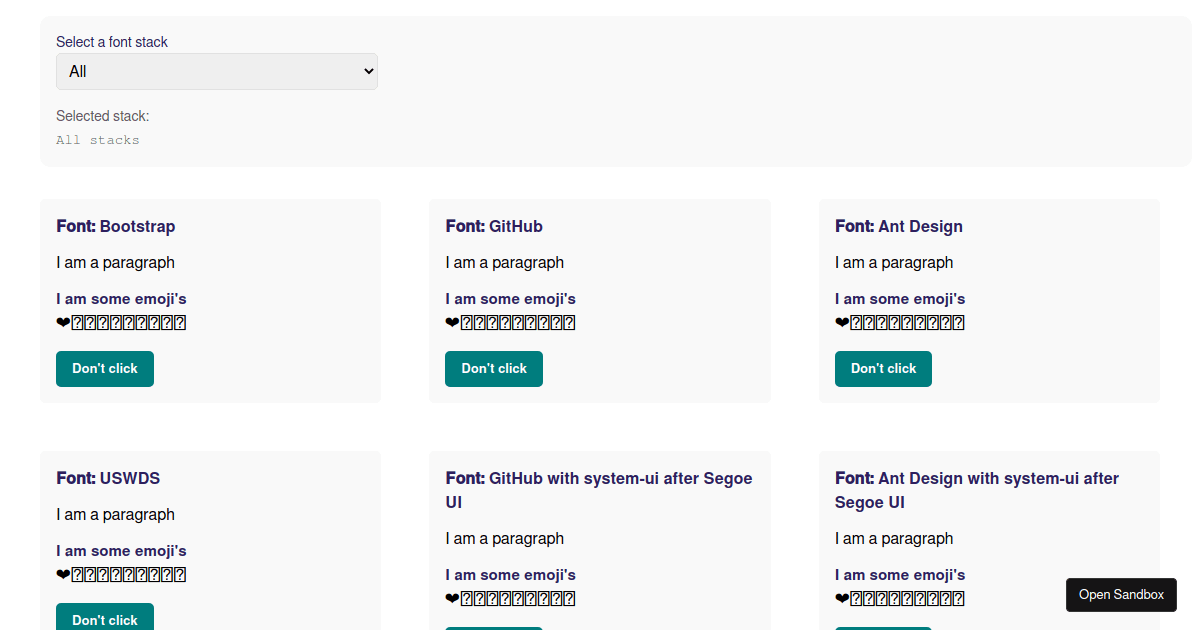Click the 'Font: USWDS' heading
The height and width of the screenshot is (630, 1200).
point(108,478)
